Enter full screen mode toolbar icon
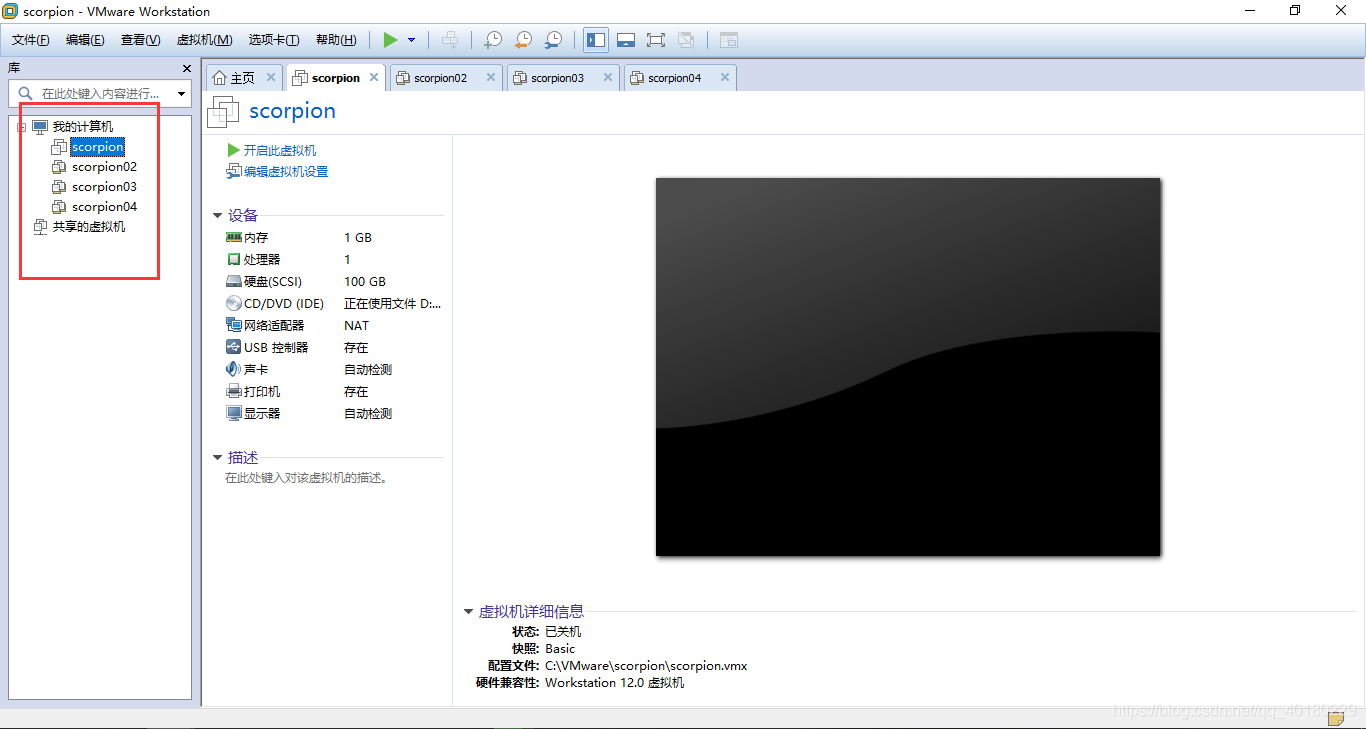The height and width of the screenshot is (729, 1366). (656, 40)
